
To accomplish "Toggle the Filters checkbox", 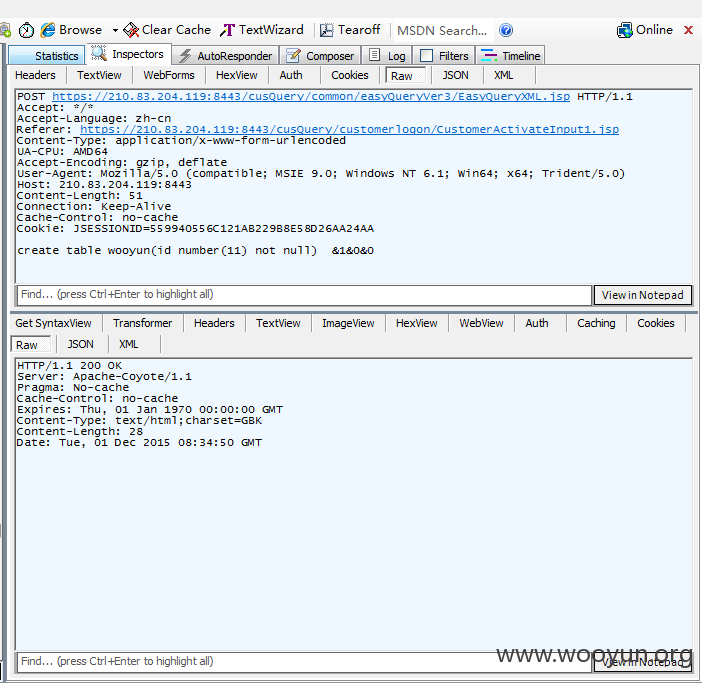I will pyautogui.click(x=427, y=55).
